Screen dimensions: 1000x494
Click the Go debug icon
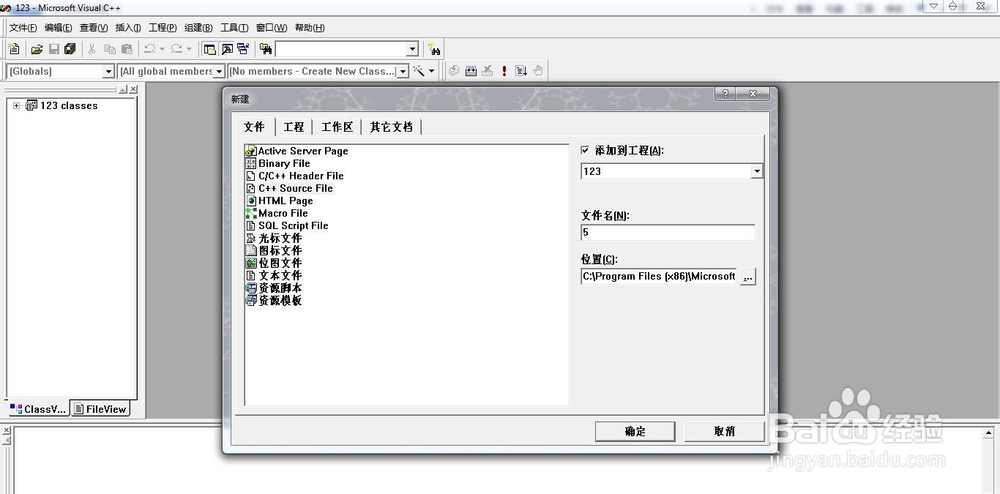tap(521, 71)
